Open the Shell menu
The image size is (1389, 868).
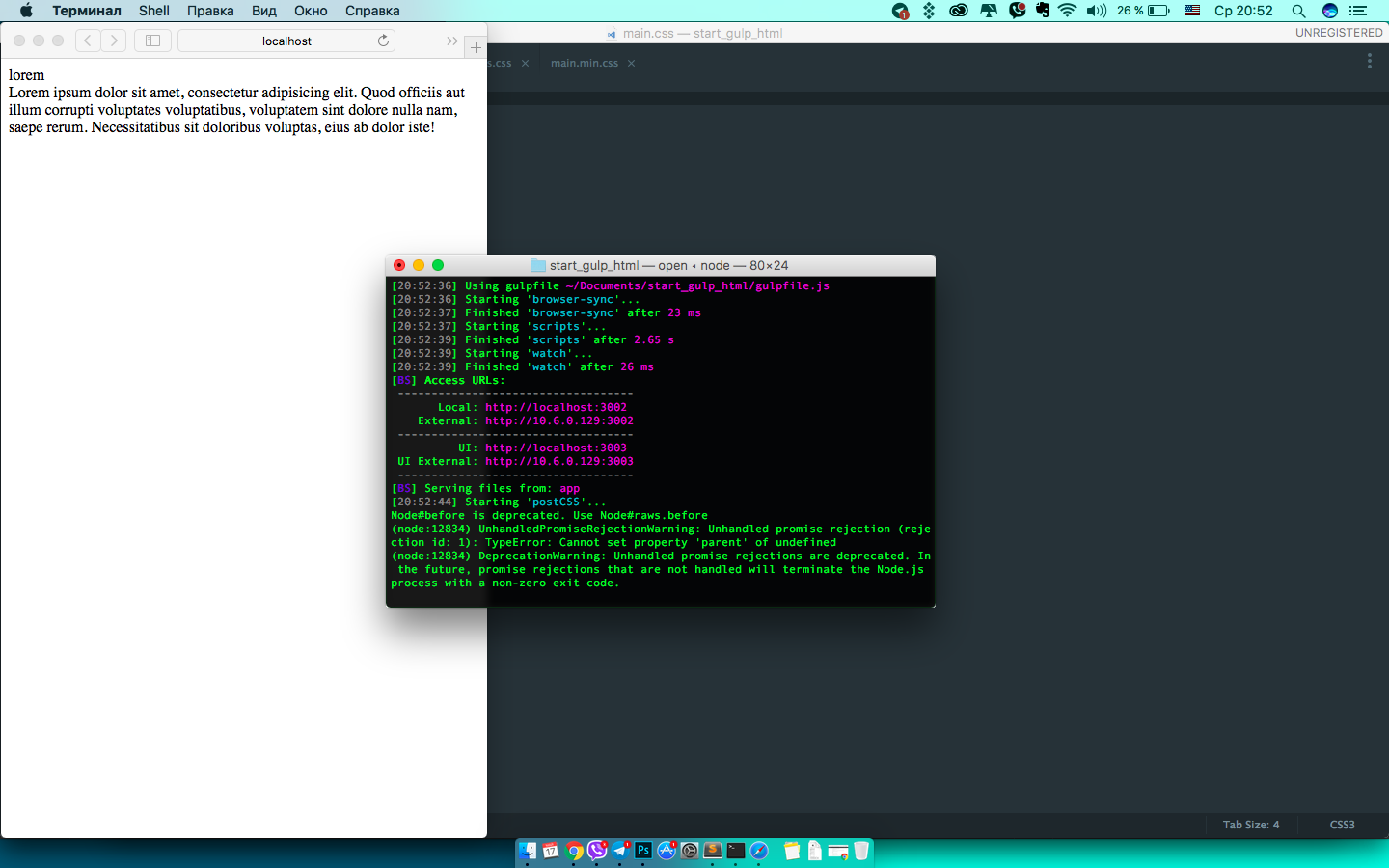(154, 11)
